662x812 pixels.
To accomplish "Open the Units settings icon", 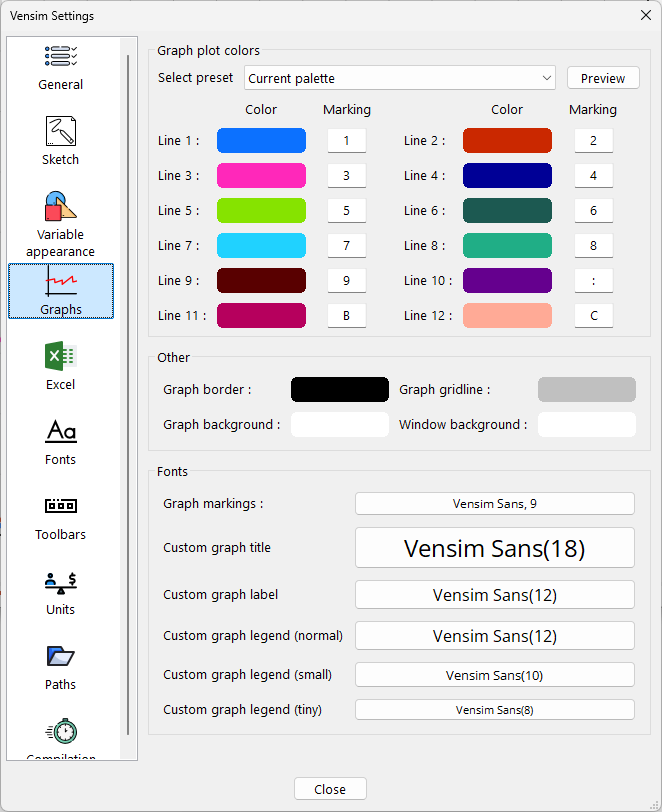I will coord(60,582).
